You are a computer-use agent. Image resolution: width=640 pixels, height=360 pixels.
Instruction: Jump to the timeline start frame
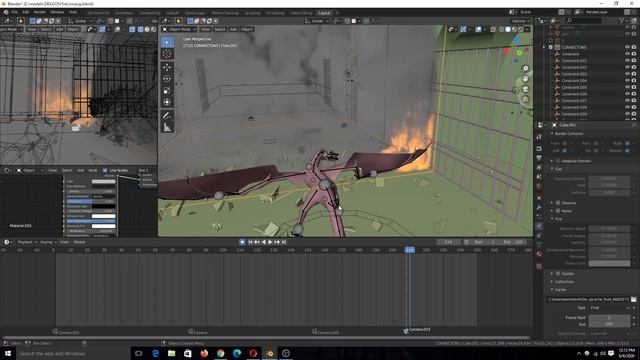point(250,242)
